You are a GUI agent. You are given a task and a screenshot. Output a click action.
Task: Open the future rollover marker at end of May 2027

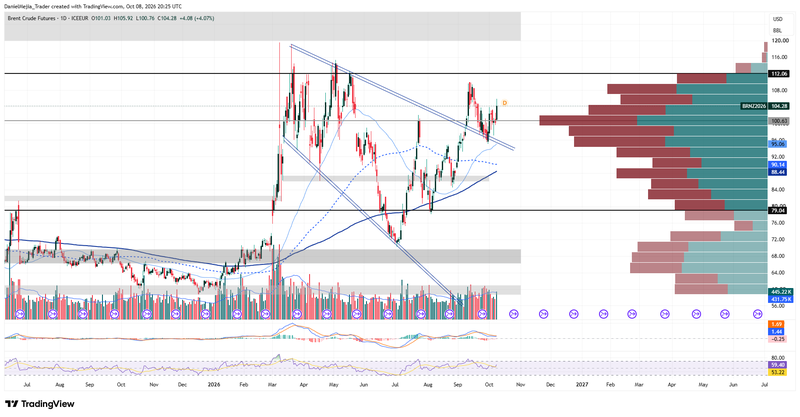tap(724, 313)
